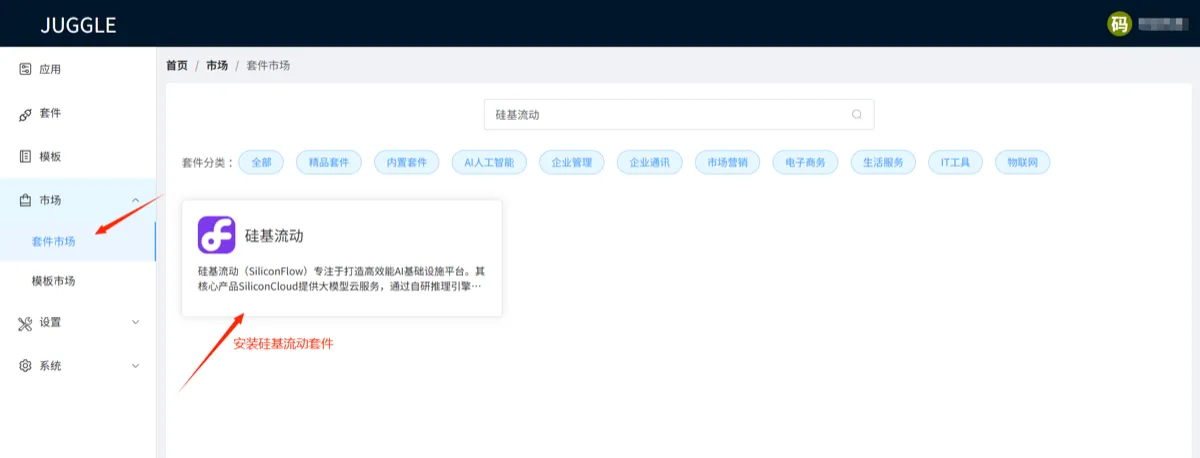Viewport: 1200px width, 458px height.
Task: Click the 应用 sidebar icon
Action: tap(26, 69)
